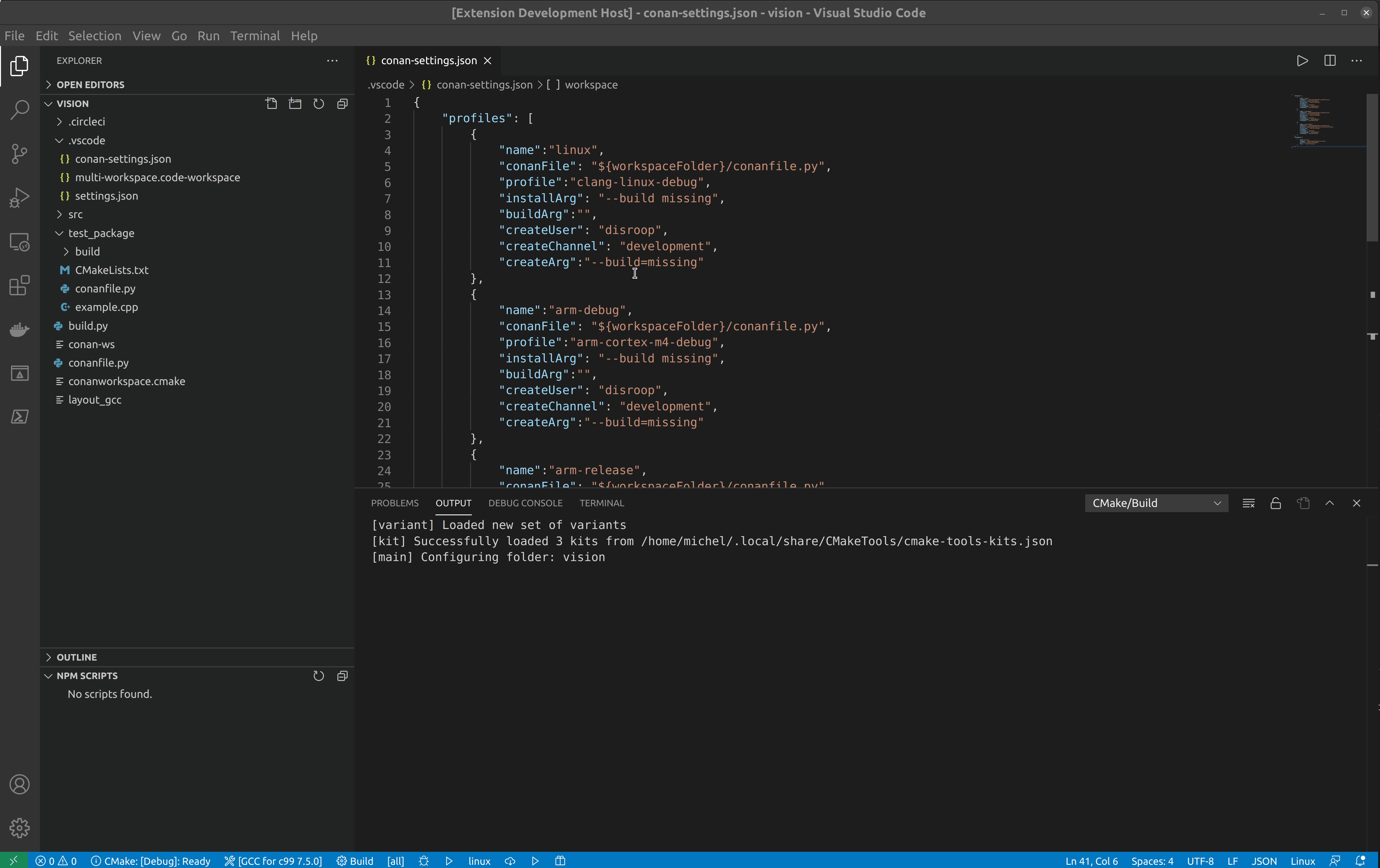Open the Search view in activity bar
Viewport: 1380px width, 868px height.
[x=19, y=110]
